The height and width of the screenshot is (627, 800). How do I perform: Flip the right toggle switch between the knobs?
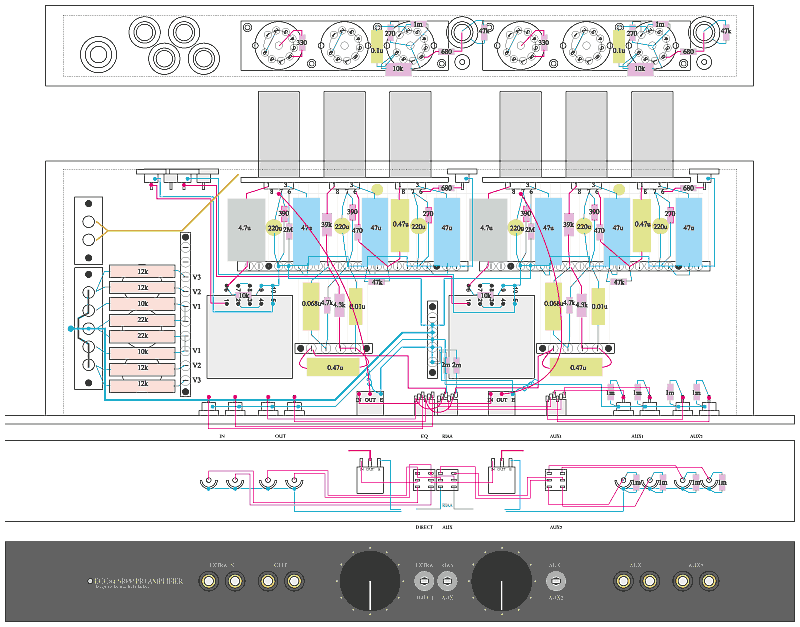pyautogui.click(x=448, y=580)
